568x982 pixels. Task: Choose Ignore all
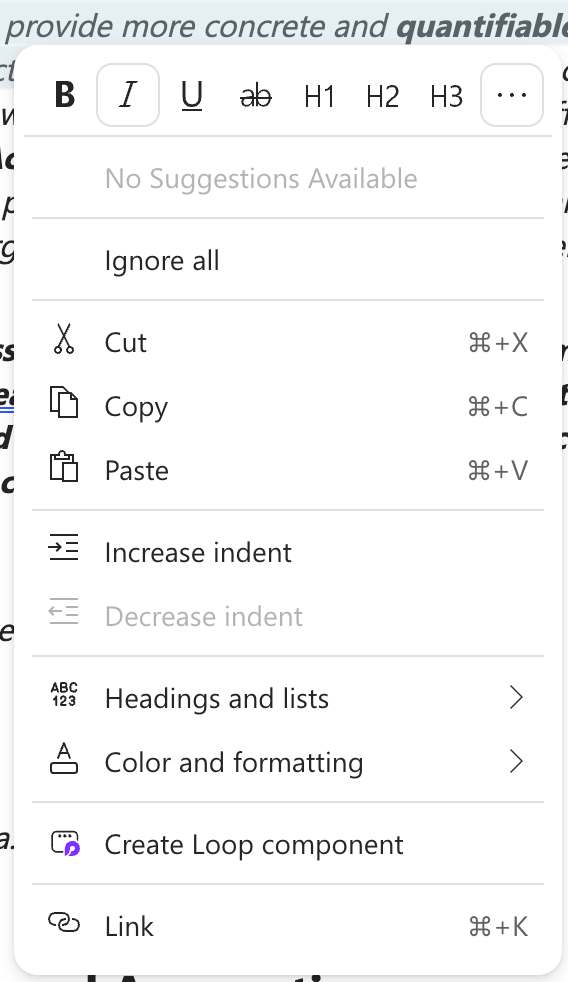[288, 261]
